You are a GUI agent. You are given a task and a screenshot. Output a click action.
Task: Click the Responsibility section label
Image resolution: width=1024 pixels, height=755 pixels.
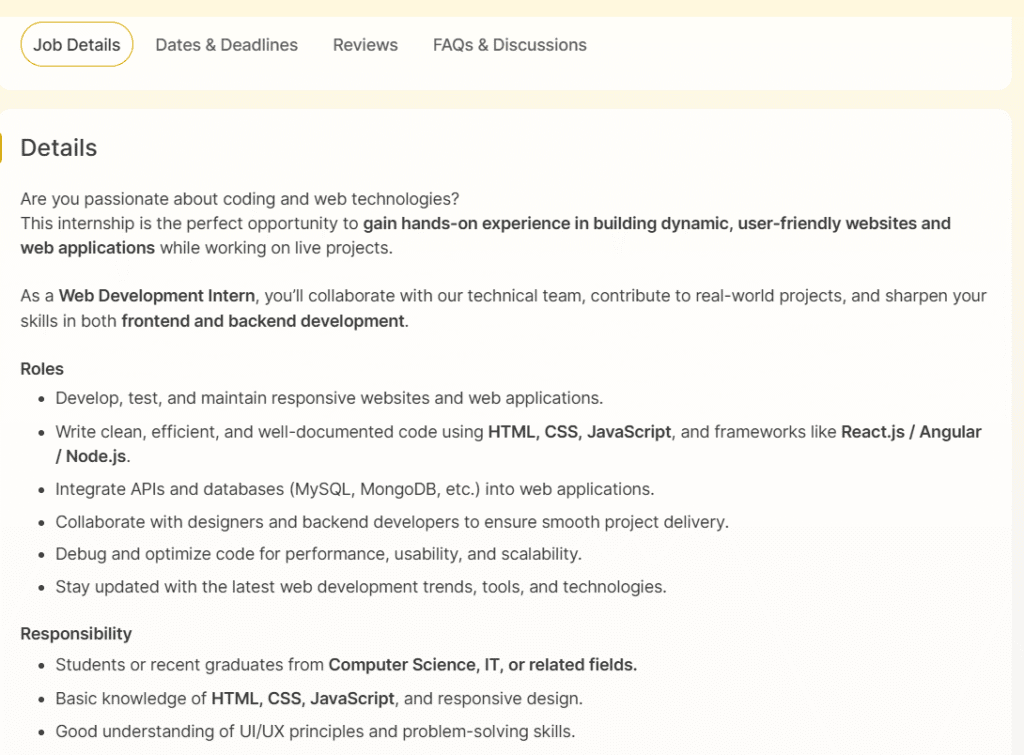pyautogui.click(x=76, y=633)
